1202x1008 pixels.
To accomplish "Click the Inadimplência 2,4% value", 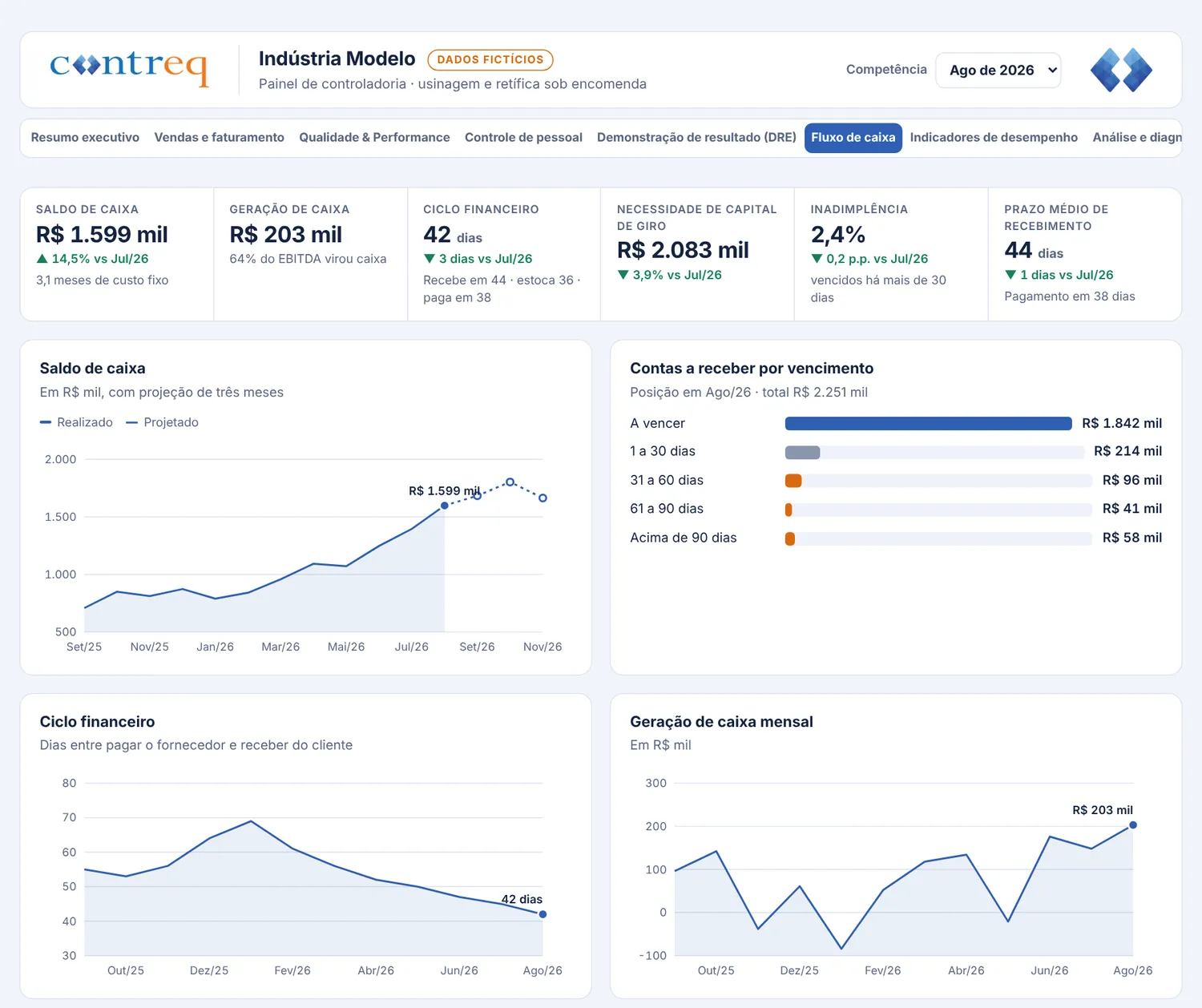I will pyautogui.click(x=838, y=235).
